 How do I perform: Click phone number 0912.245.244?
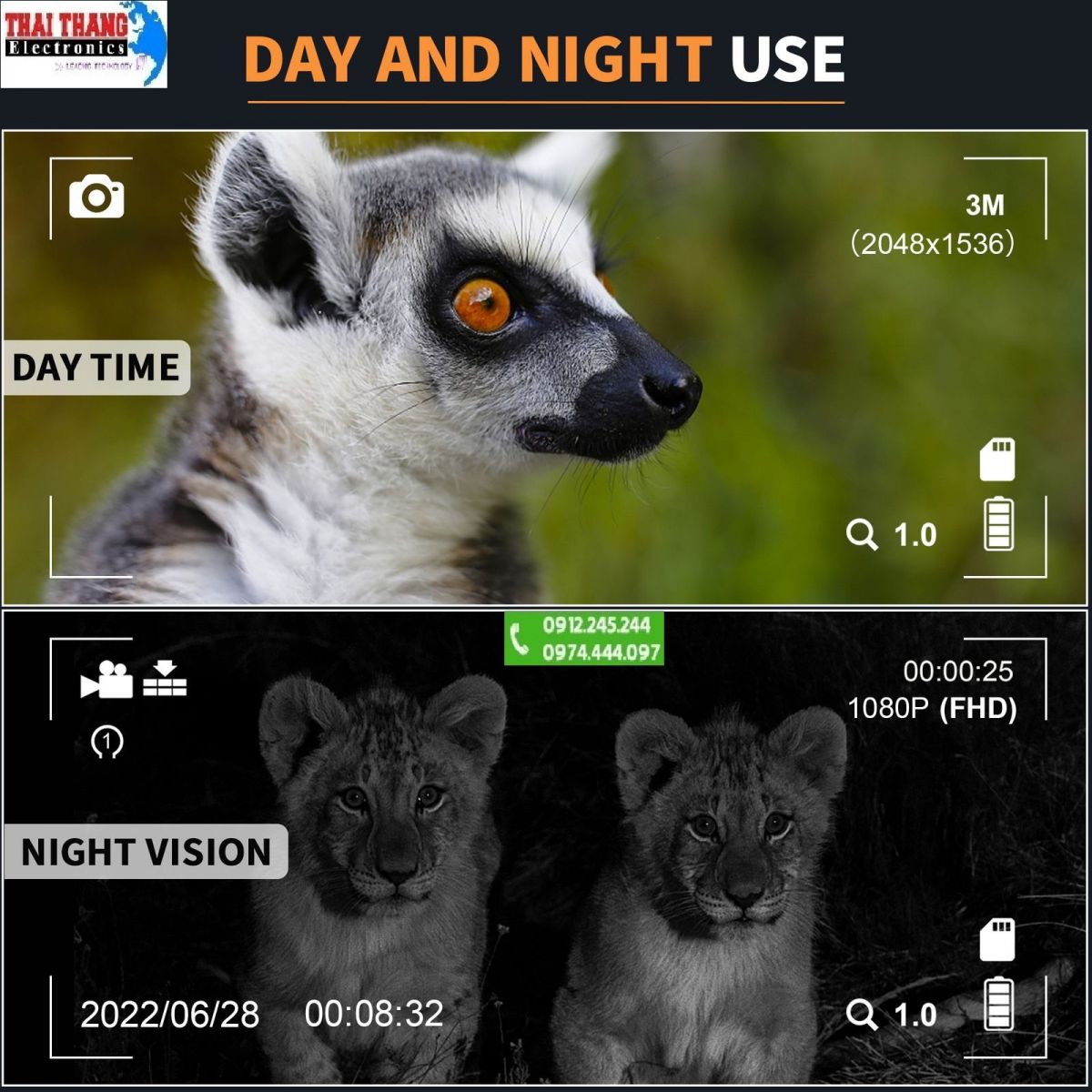[x=597, y=625]
